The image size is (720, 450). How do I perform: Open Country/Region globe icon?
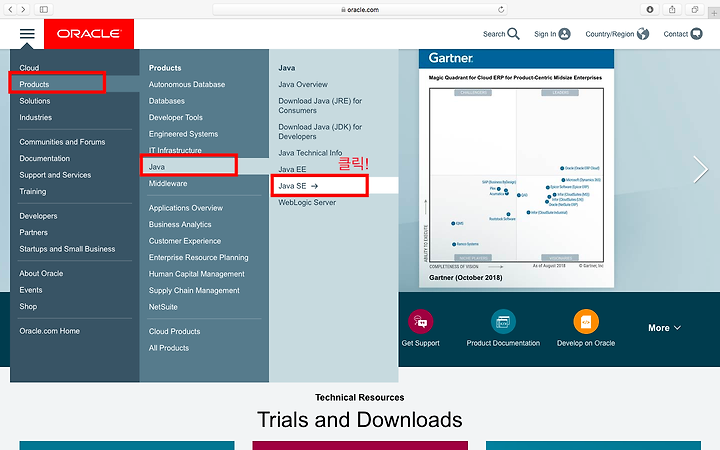(x=643, y=34)
